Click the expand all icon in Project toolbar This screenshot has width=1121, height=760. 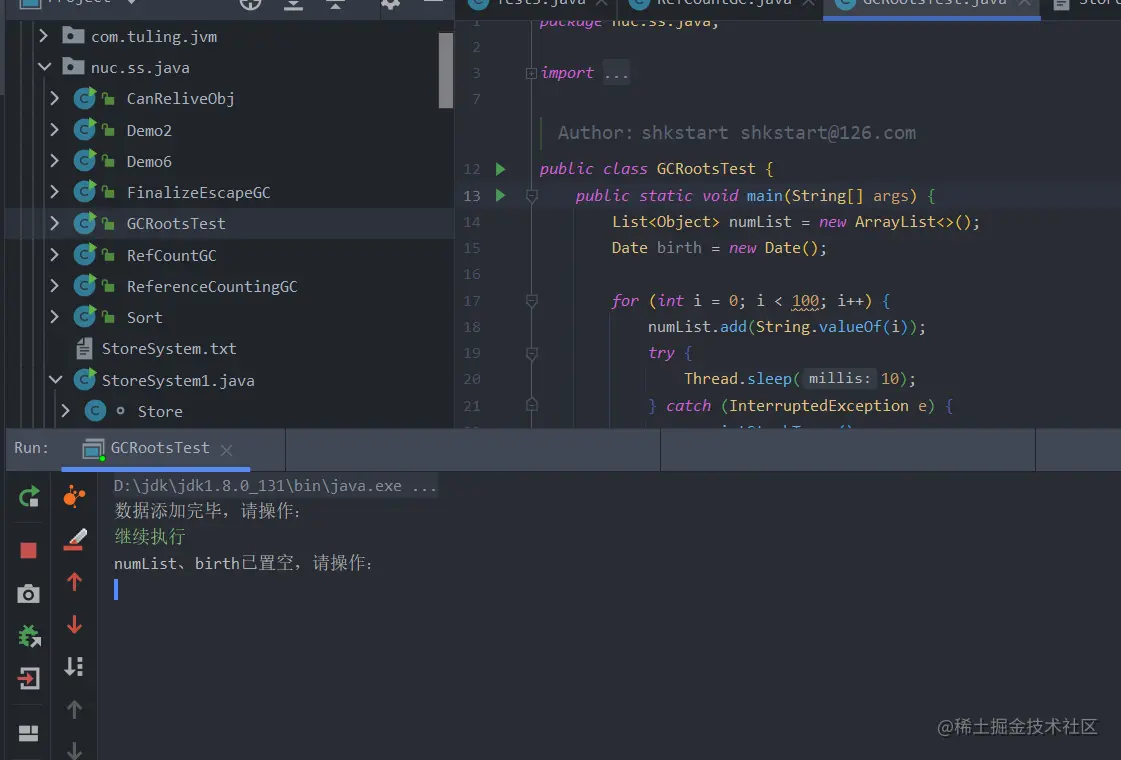[293, 4]
